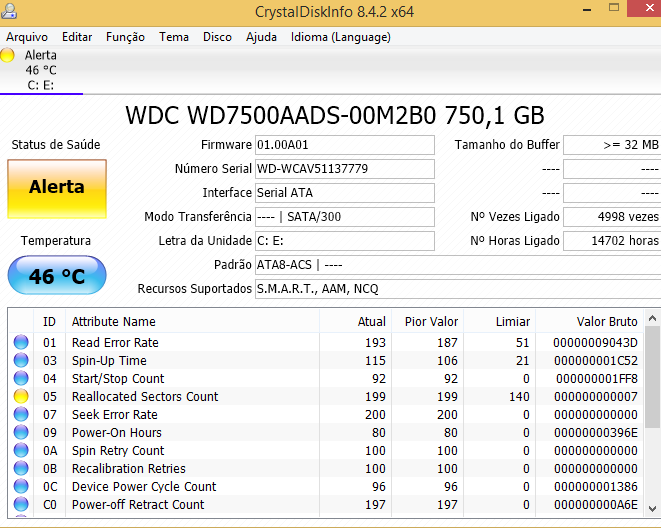Open the Ajuda menu
Image resolution: width=661 pixels, height=528 pixels.
[261, 37]
